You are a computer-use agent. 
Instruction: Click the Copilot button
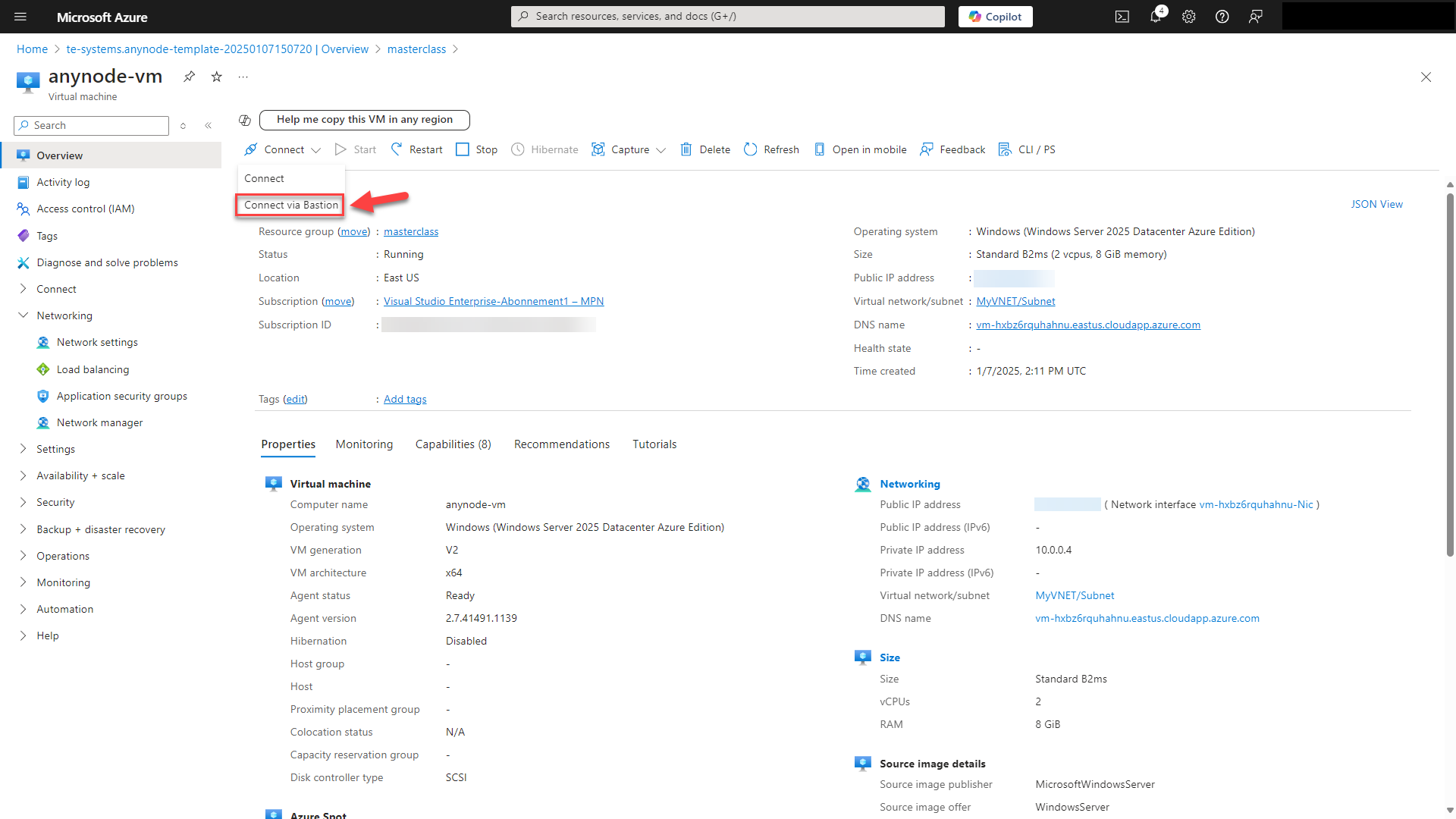click(996, 17)
